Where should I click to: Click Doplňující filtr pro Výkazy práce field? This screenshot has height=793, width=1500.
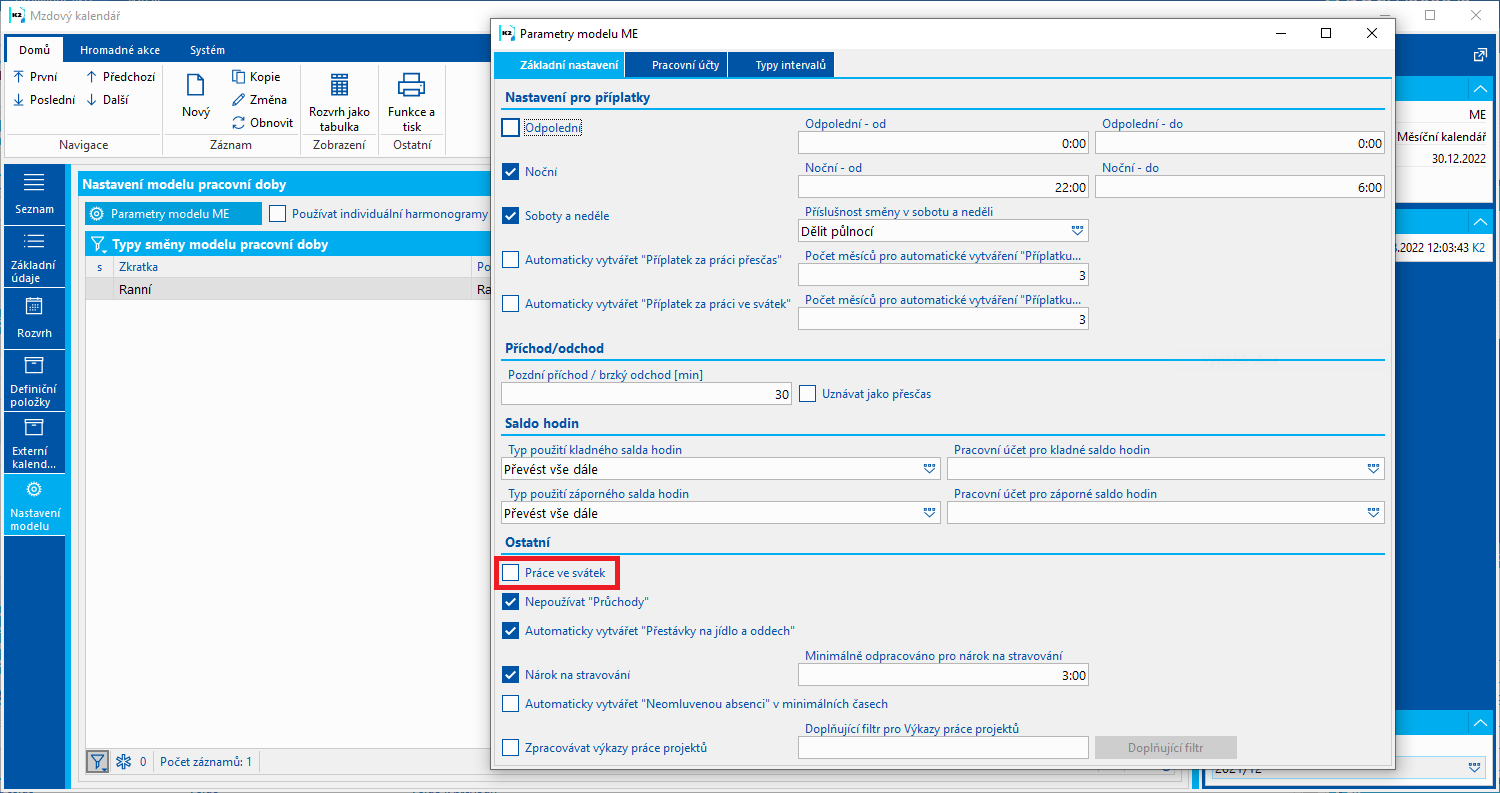click(944, 747)
